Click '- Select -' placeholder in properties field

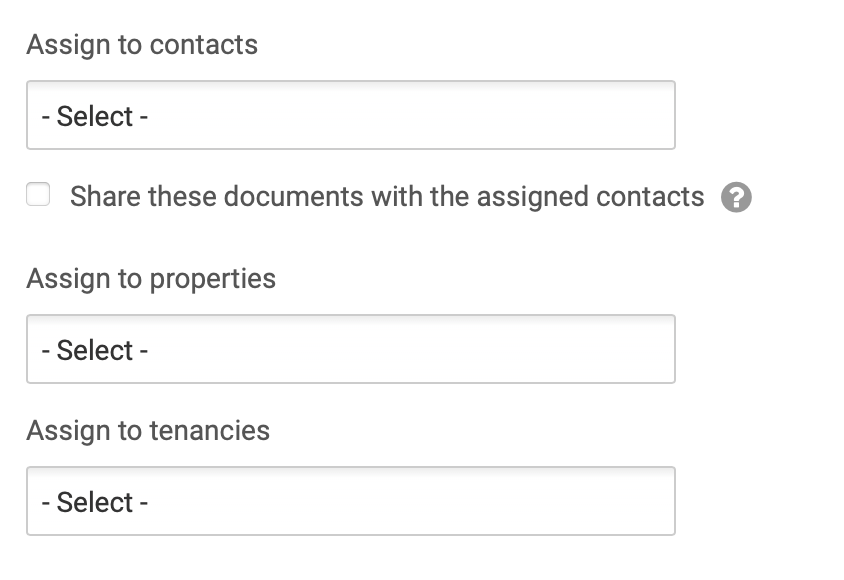tap(95, 350)
